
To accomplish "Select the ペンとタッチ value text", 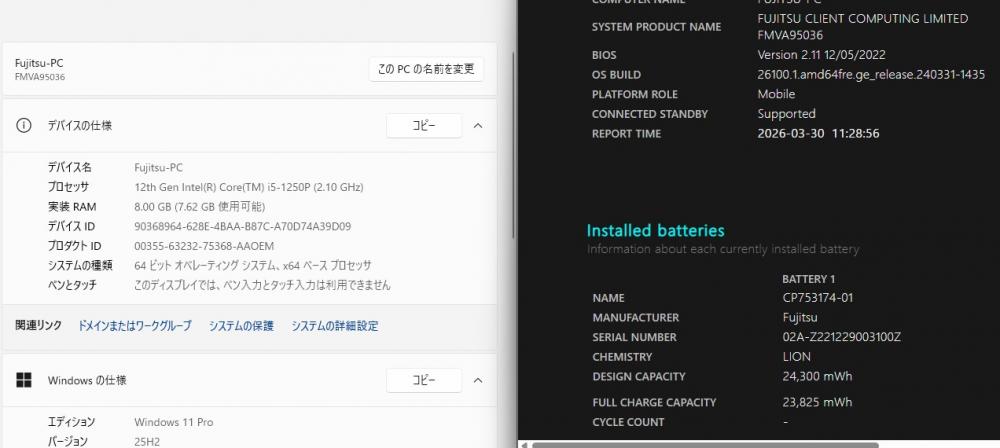I will (x=262, y=285).
